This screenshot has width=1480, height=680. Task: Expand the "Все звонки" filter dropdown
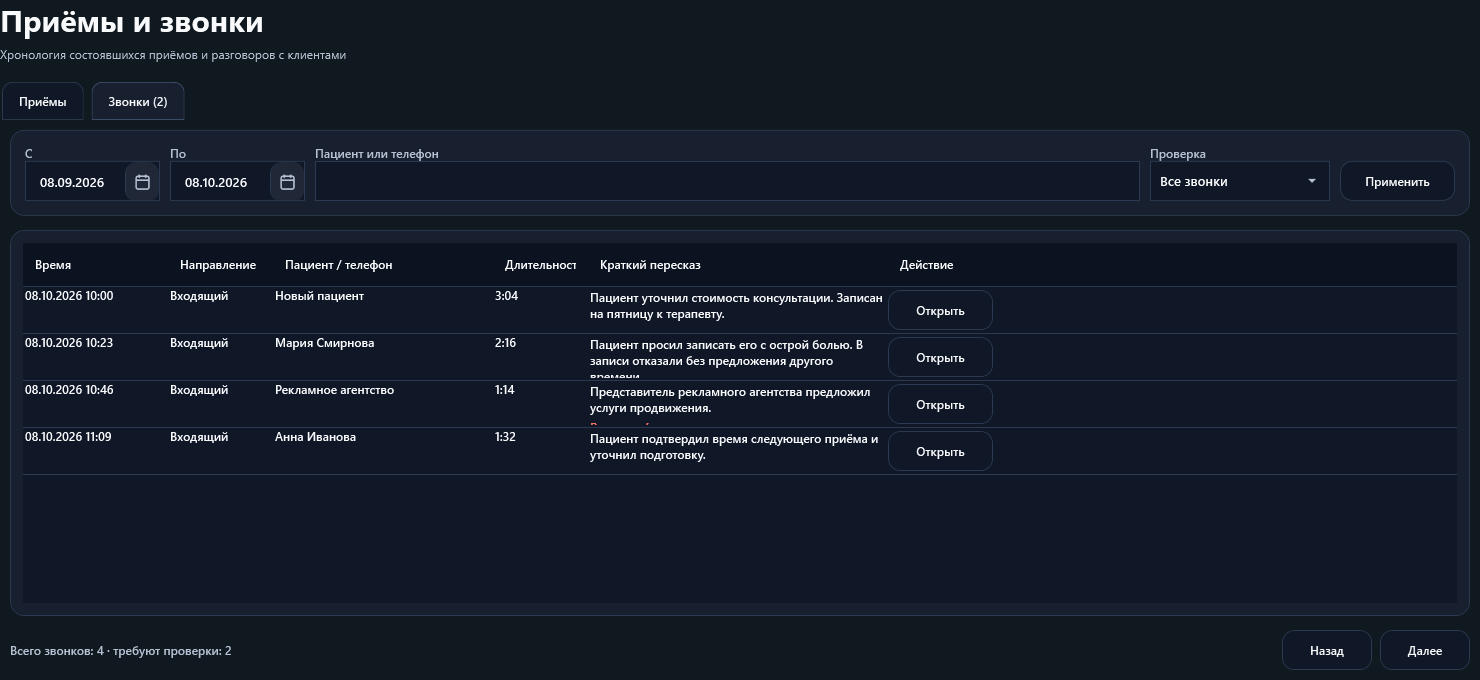pos(1239,181)
